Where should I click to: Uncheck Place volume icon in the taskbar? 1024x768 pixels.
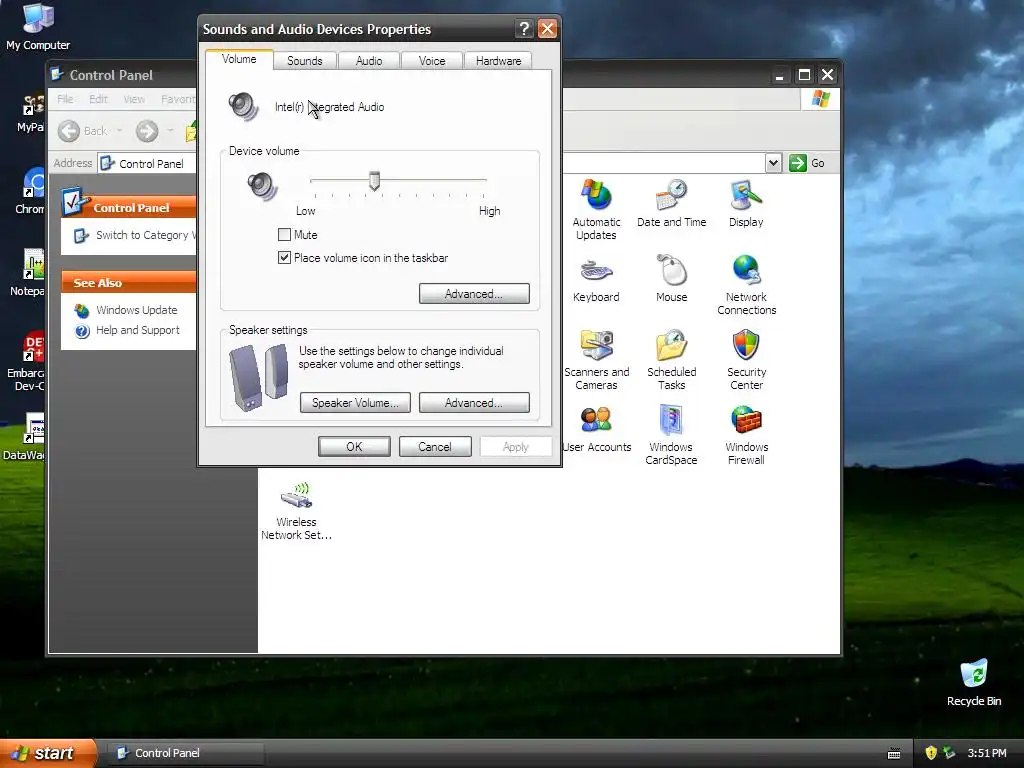point(284,258)
